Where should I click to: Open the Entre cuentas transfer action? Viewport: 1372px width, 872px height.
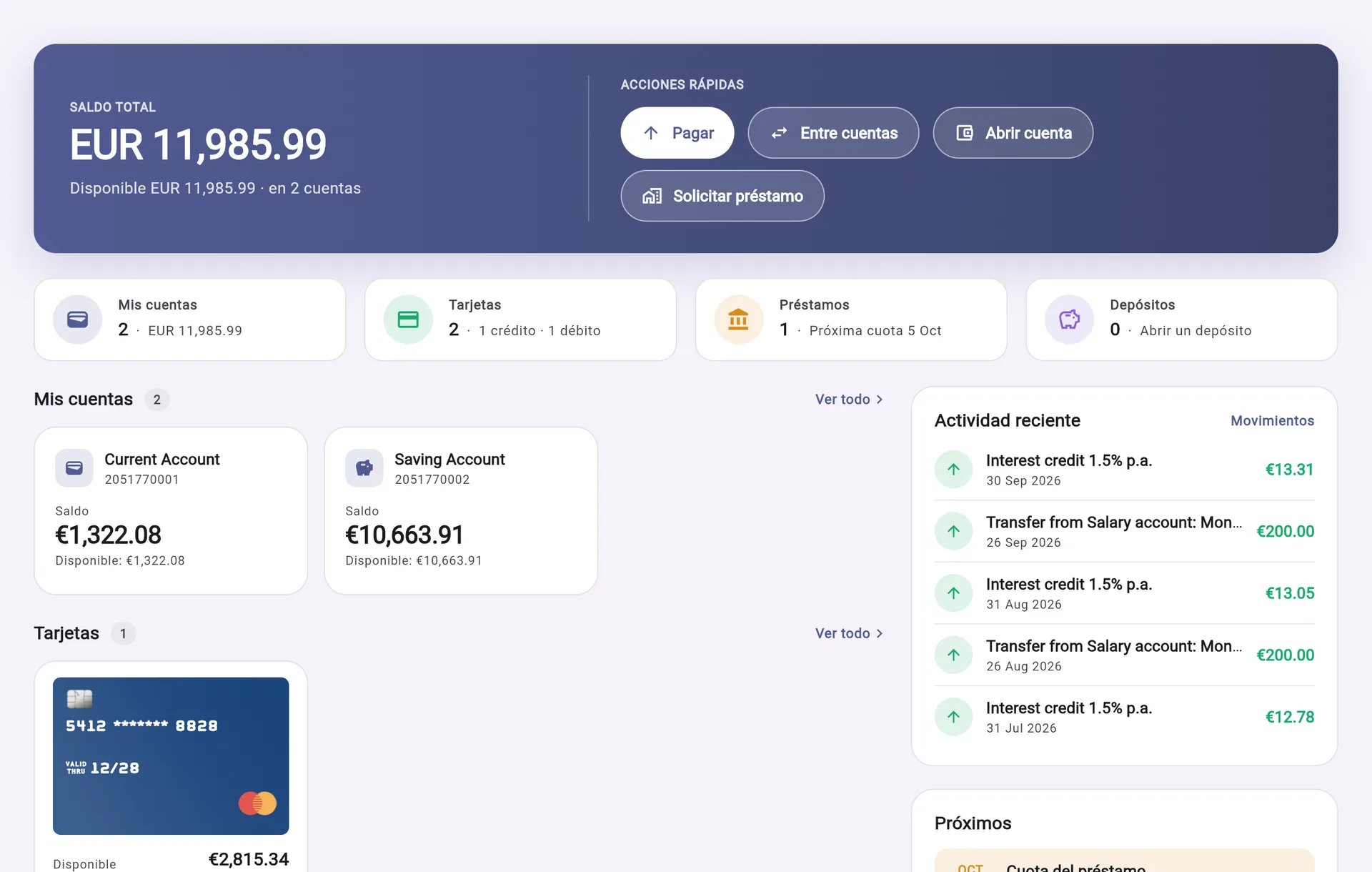click(833, 133)
